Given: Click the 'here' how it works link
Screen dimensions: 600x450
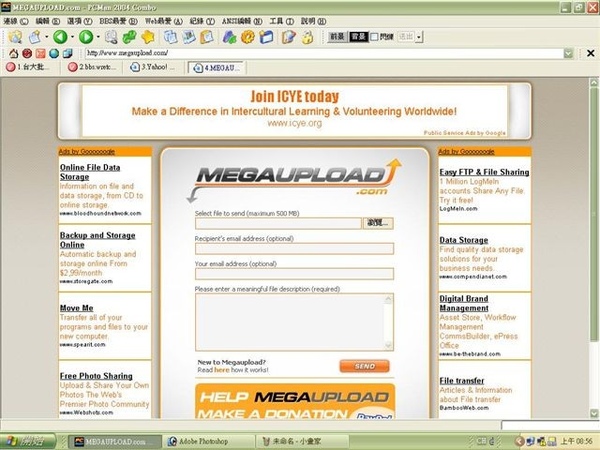Looking at the screenshot, I should (x=222, y=370).
